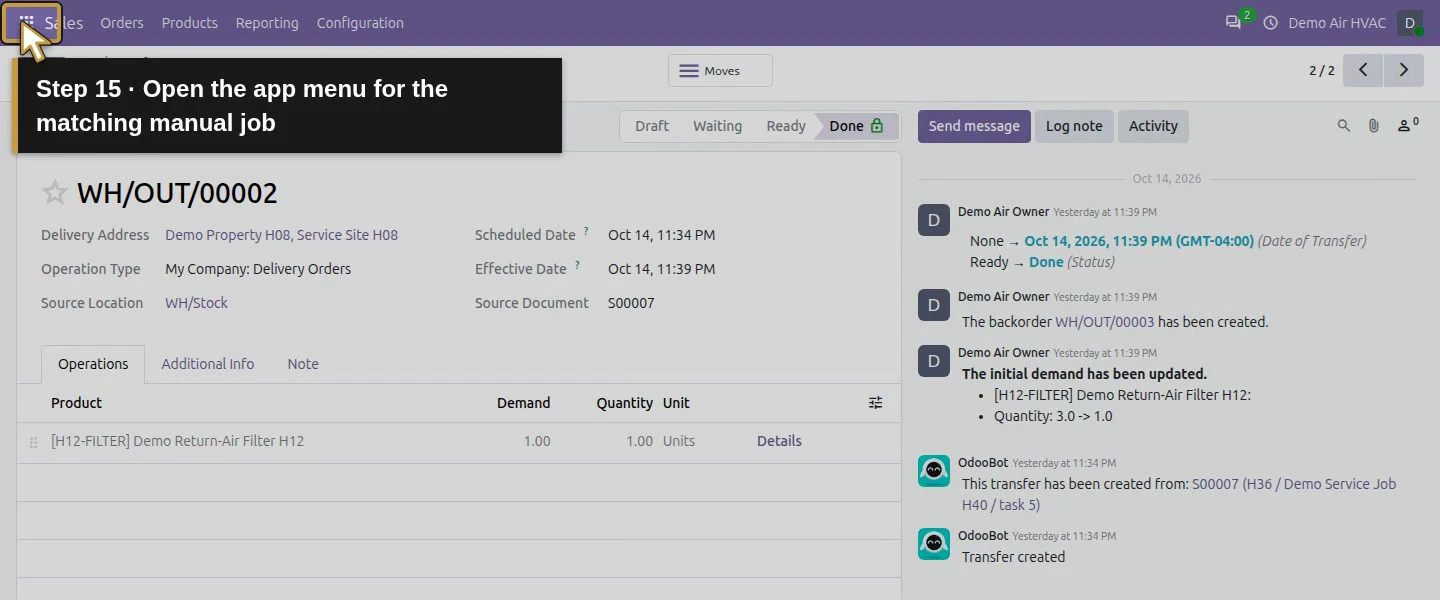Click the Operation Type value My Company: Delivery Orders
Viewport: 1440px width, 600px height.
(x=258, y=269)
